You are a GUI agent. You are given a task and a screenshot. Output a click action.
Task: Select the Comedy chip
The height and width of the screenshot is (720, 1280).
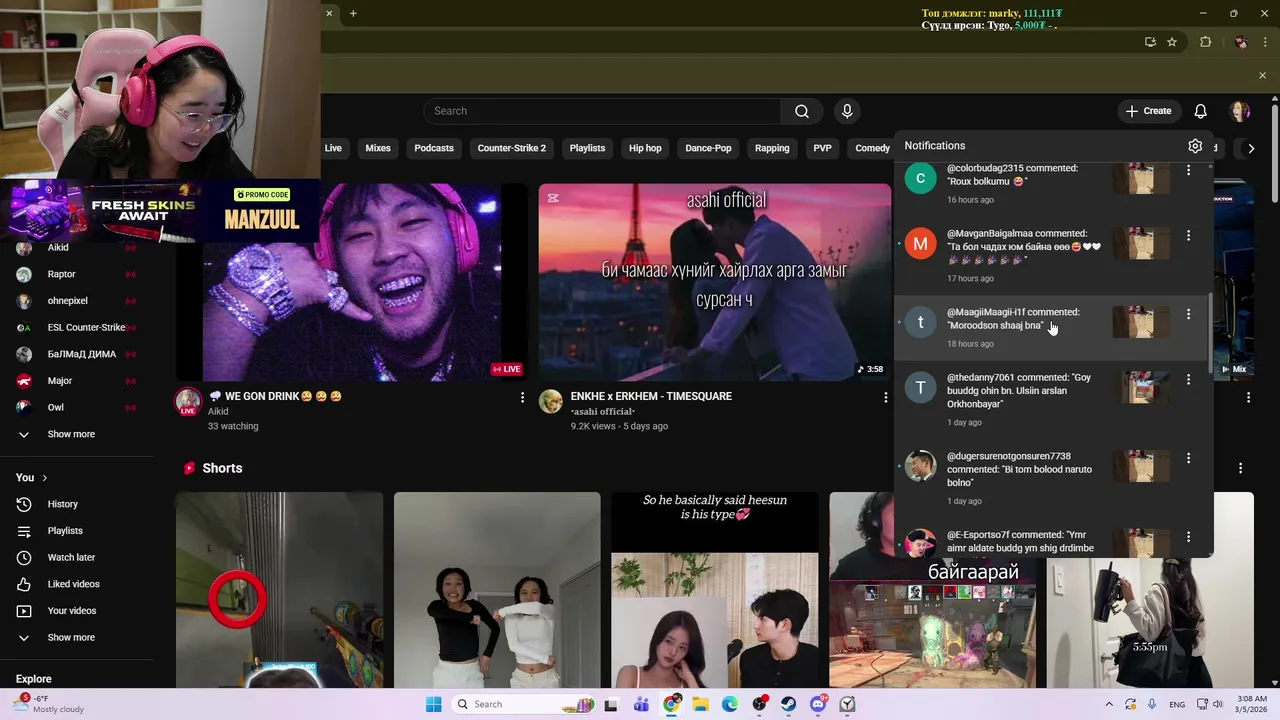(x=872, y=148)
